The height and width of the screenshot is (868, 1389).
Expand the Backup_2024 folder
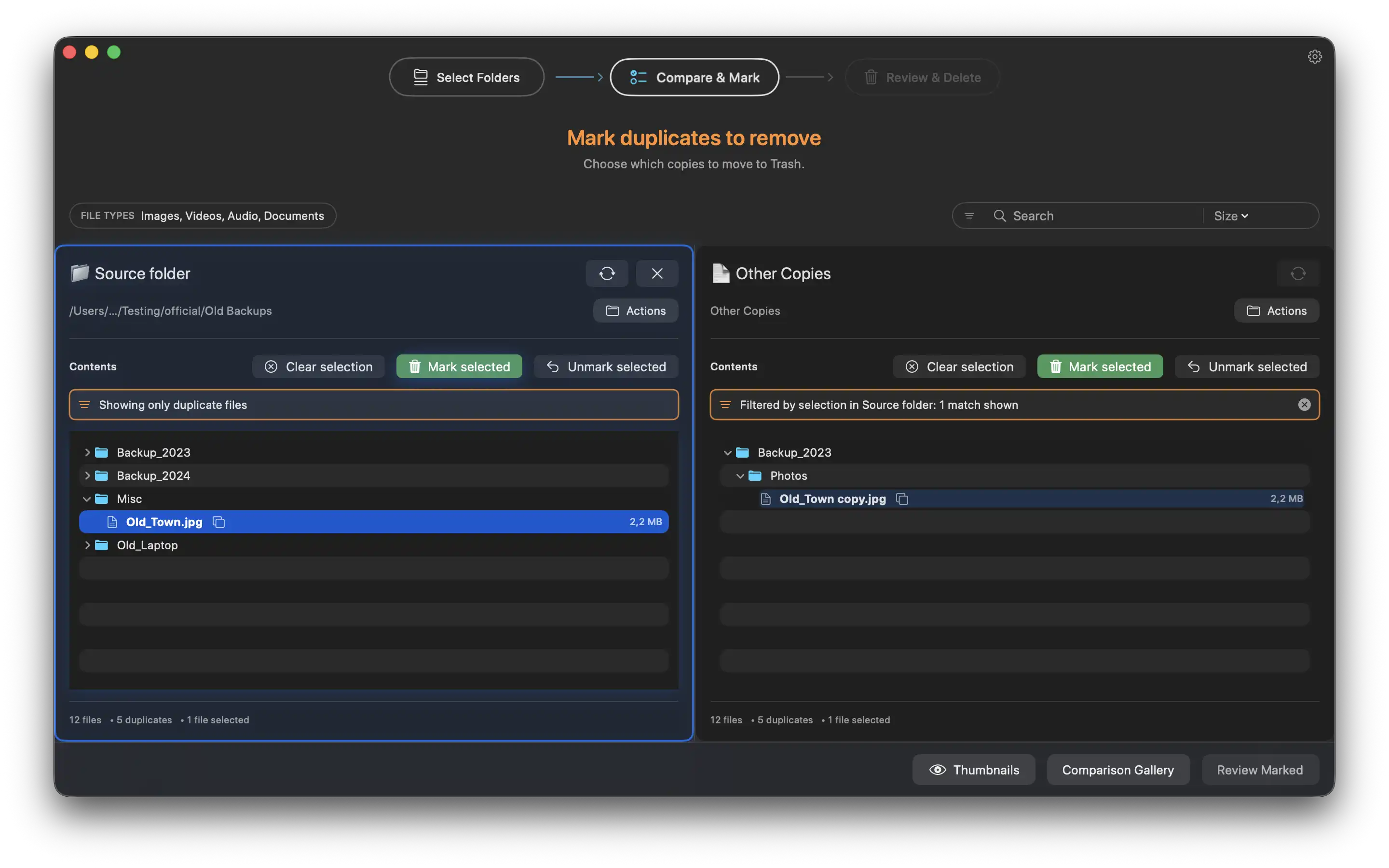87,476
